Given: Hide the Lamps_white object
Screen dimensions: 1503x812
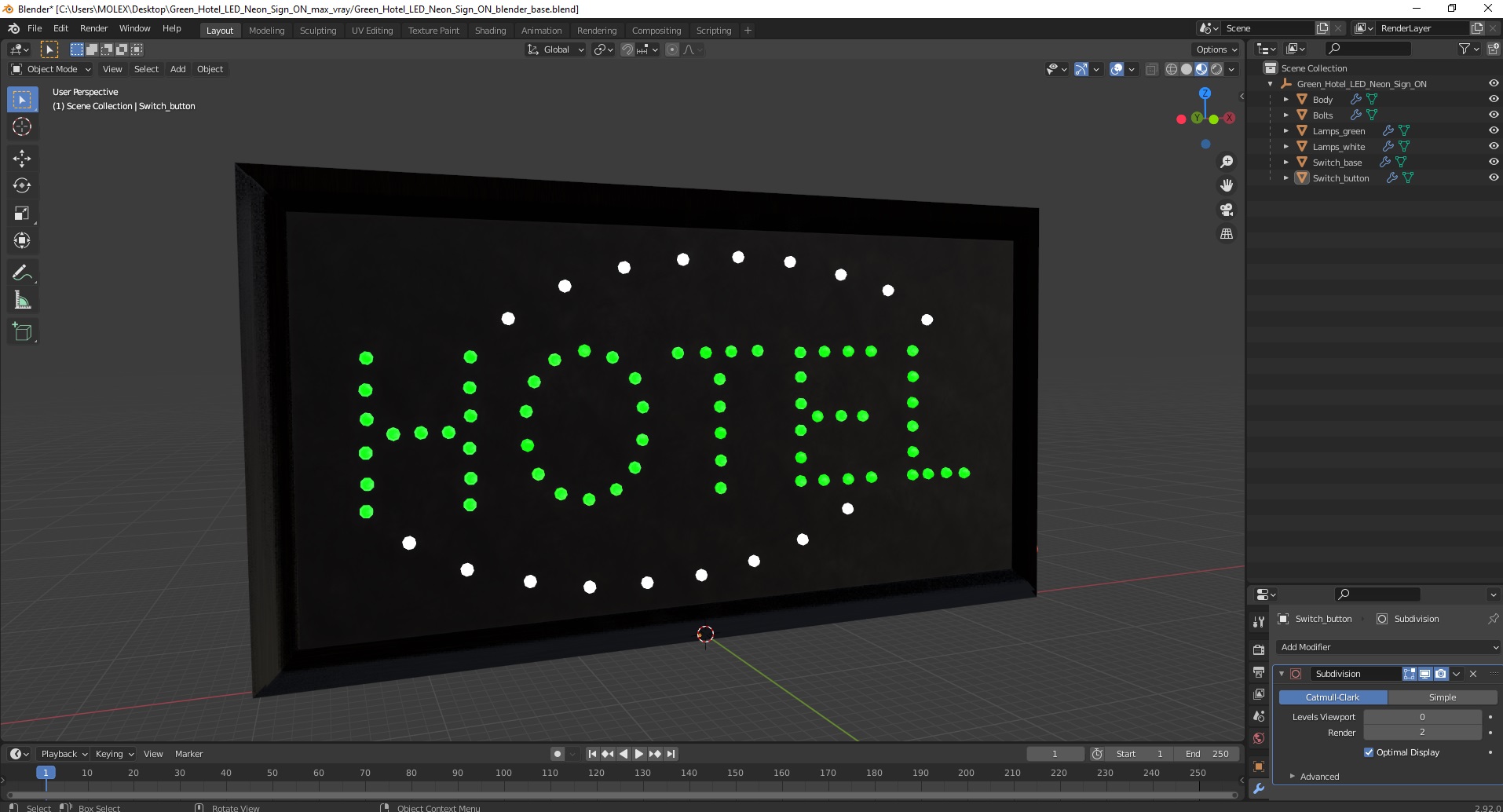Looking at the screenshot, I should point(1494,146).
